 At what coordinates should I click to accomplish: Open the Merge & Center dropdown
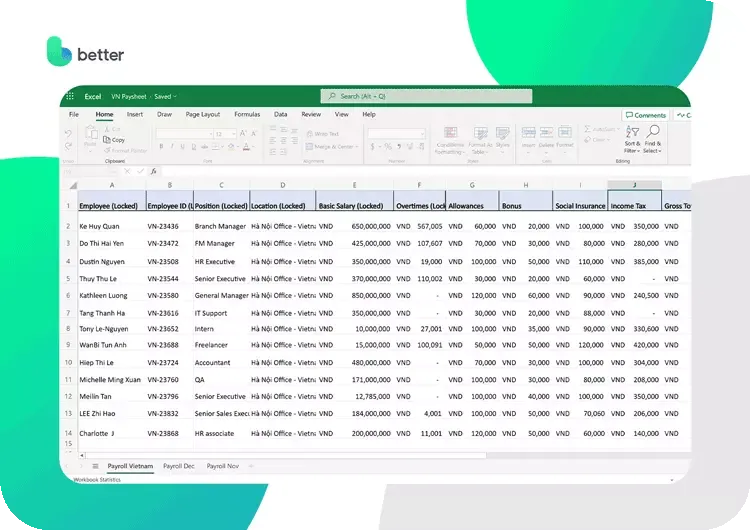pos(357,147)
